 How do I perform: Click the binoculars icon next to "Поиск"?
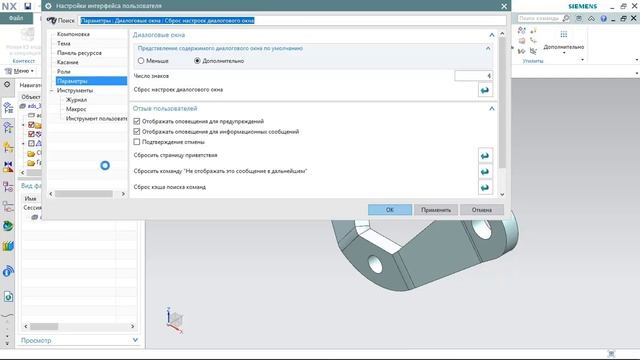pyautogui.click(x=51, y=20)
